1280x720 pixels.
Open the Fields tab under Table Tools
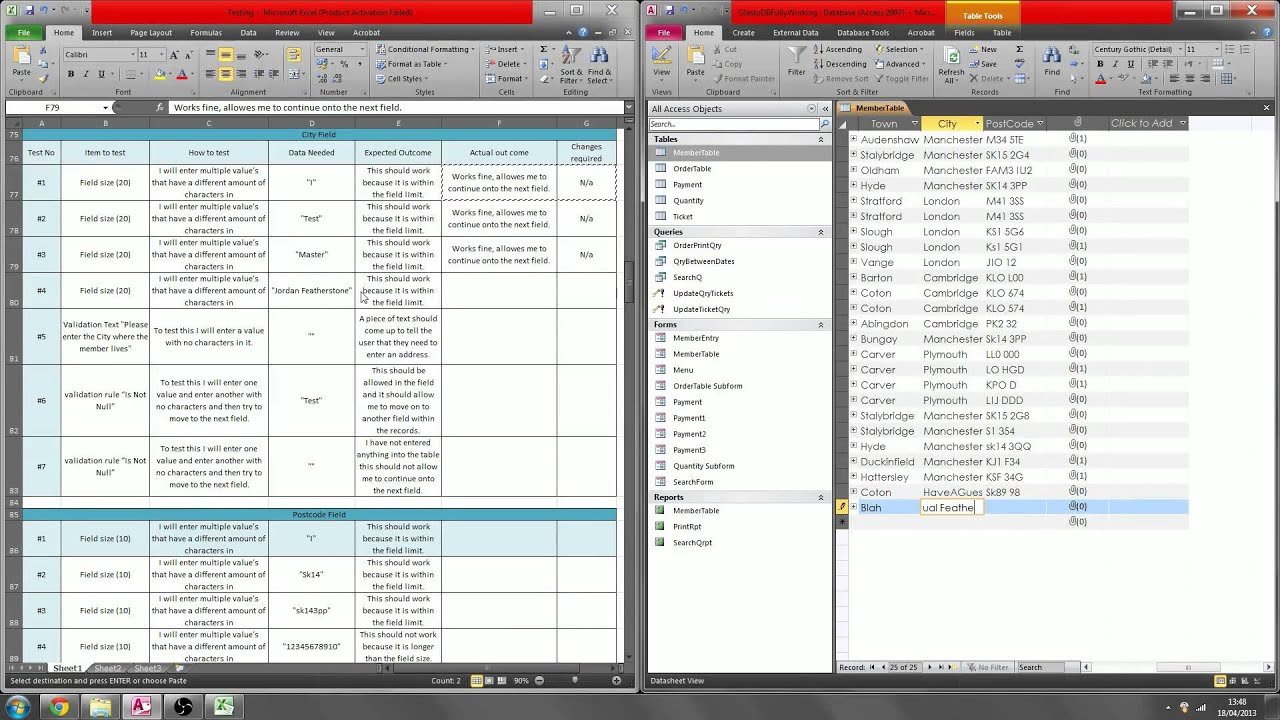tap(964, 32)
